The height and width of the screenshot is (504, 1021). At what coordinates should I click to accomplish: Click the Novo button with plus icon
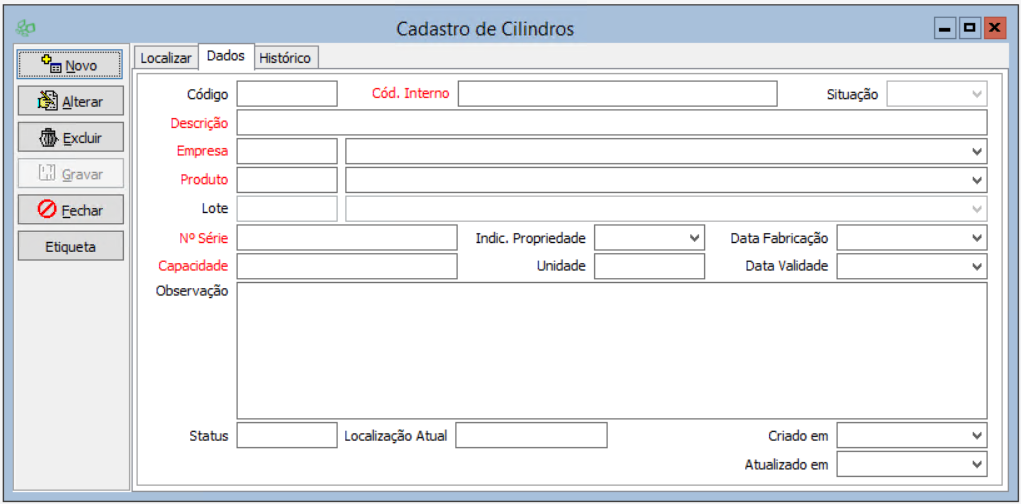70,65
